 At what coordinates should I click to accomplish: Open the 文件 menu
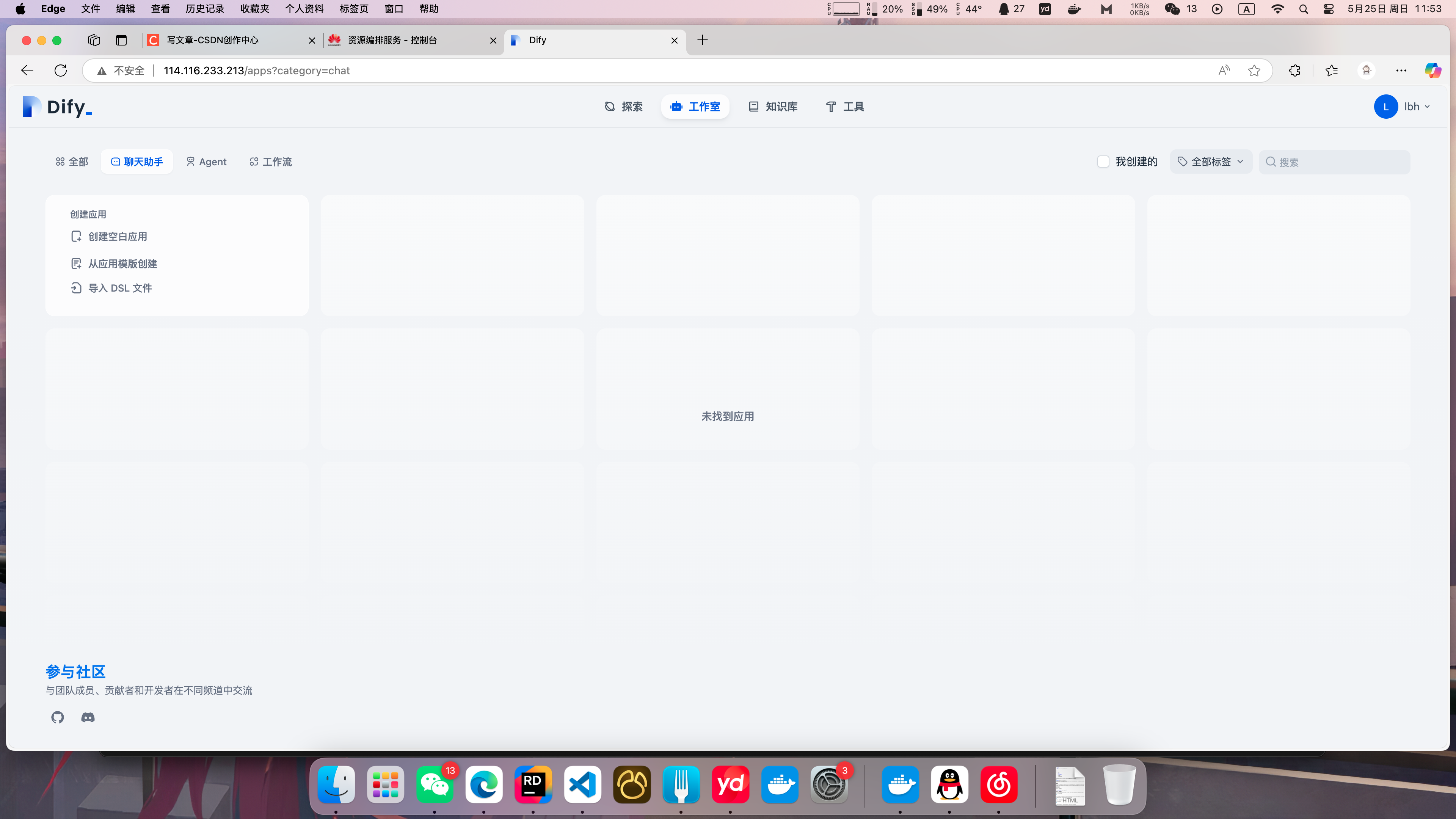click(x=91, y=8)
